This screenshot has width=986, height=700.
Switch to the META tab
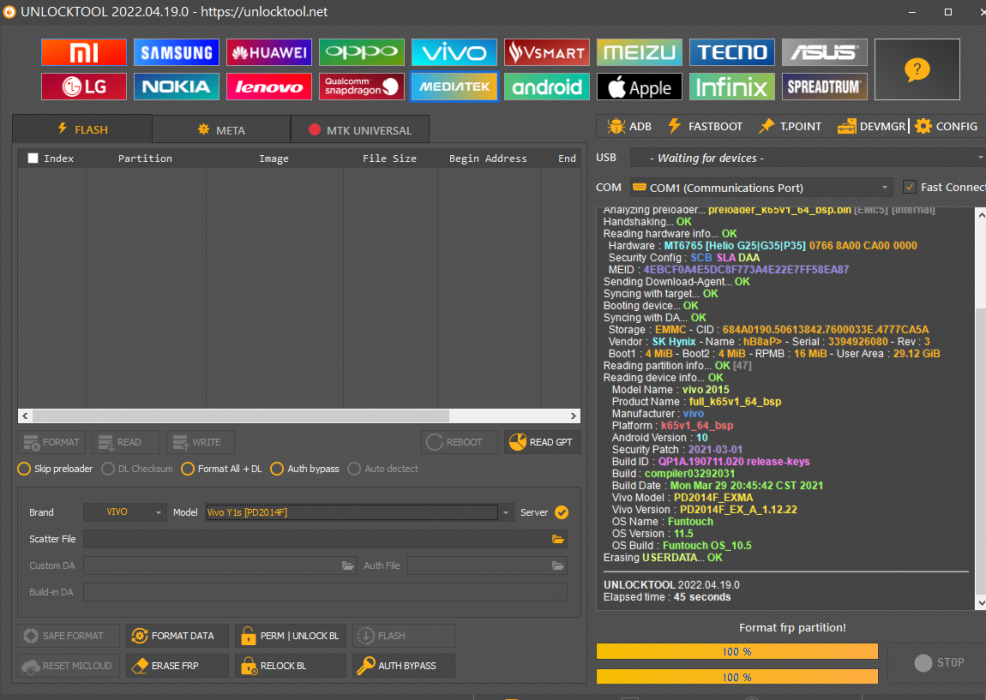[x=221, y=130]
